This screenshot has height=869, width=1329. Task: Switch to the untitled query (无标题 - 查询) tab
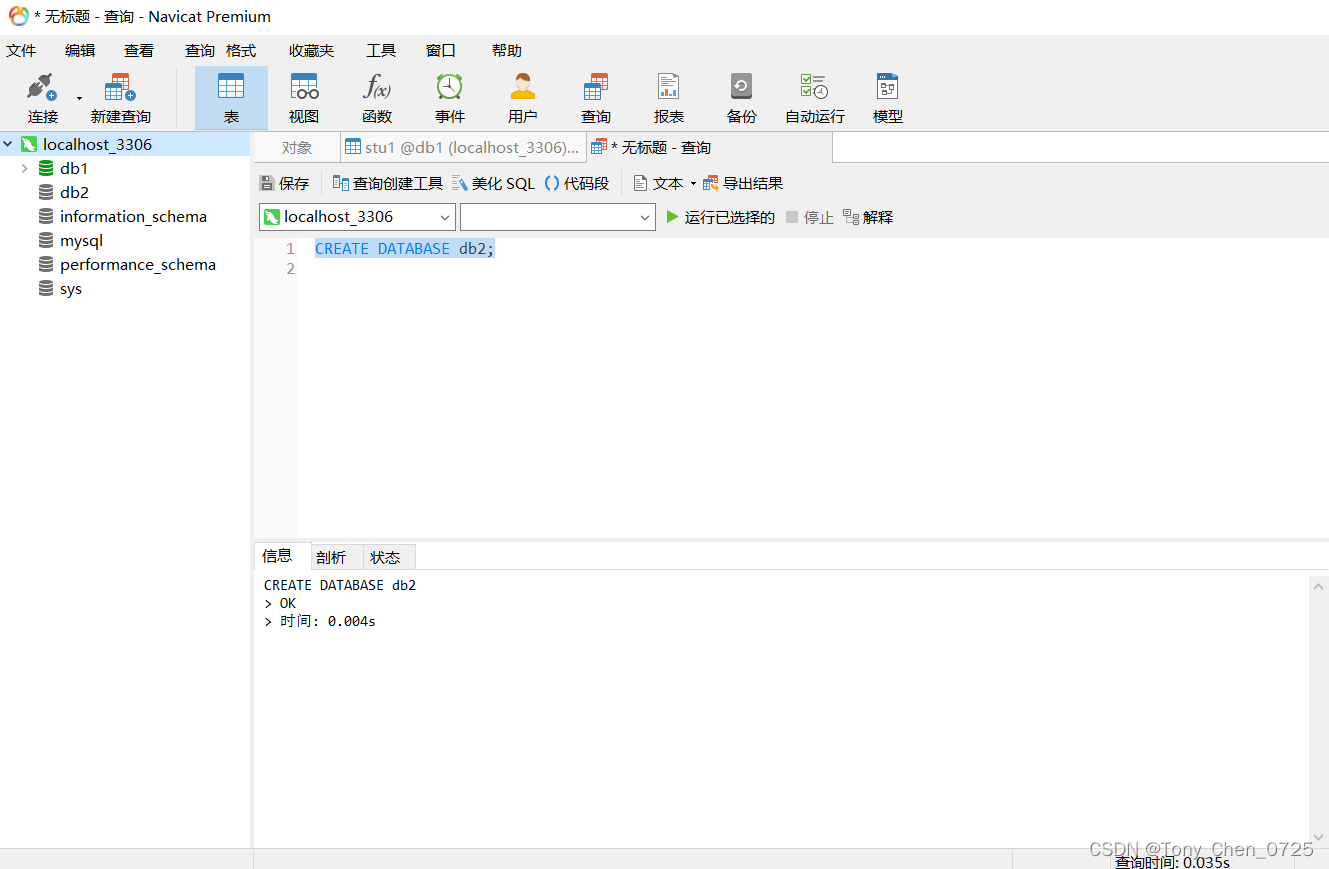pyautogui.click(x=708, y=147)
